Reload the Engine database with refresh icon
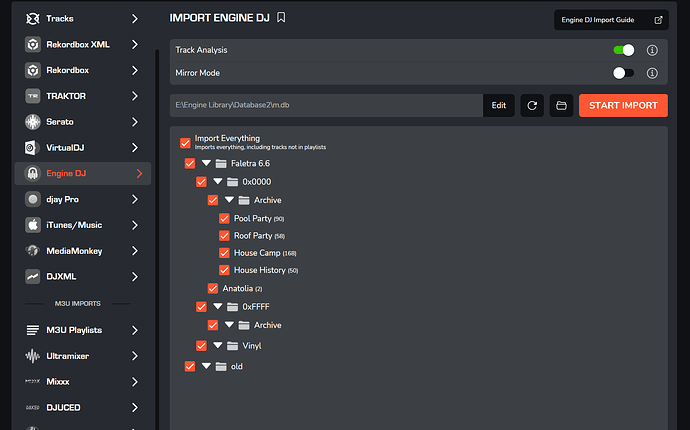 point(532,106)
